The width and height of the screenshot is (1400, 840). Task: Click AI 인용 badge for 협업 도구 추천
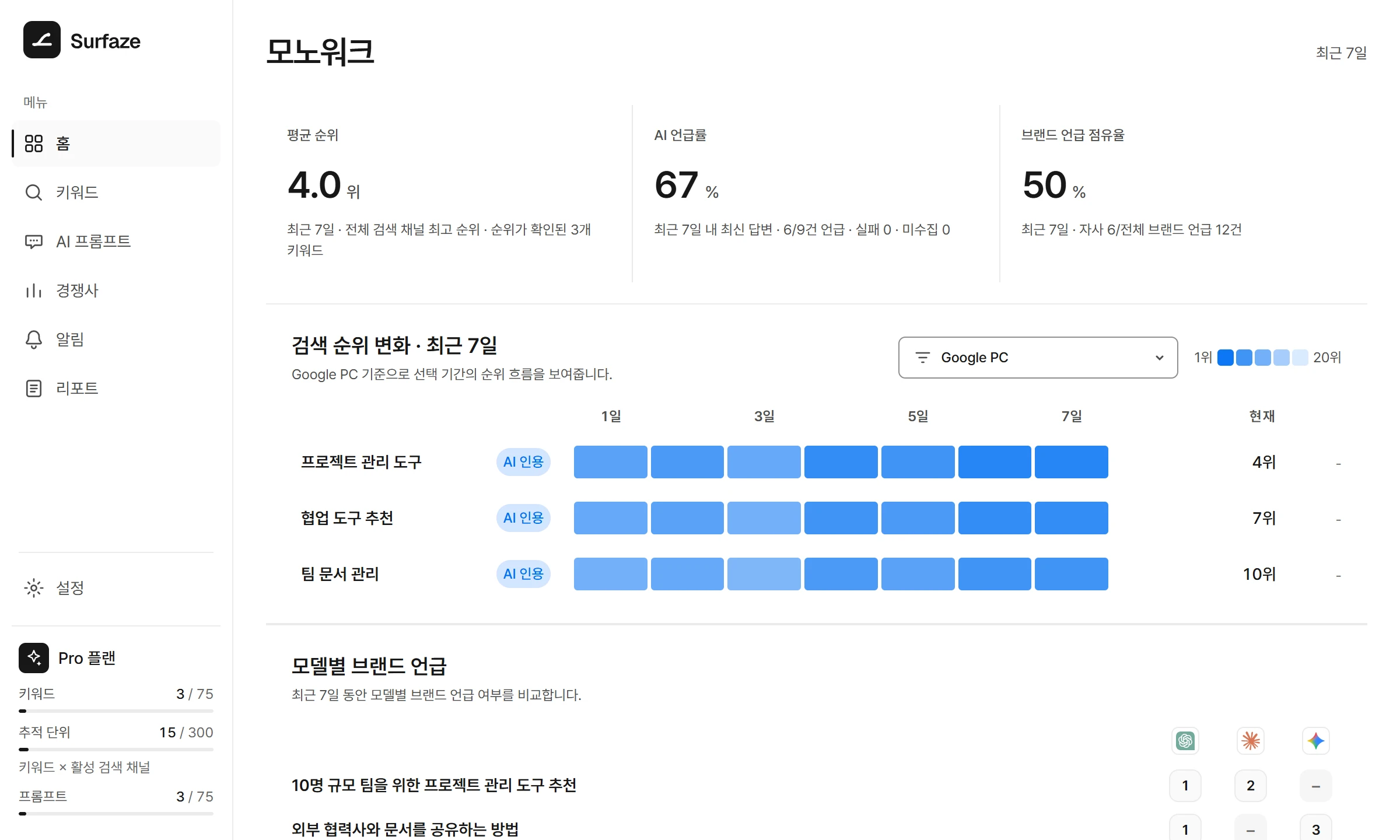coord(523,518)
